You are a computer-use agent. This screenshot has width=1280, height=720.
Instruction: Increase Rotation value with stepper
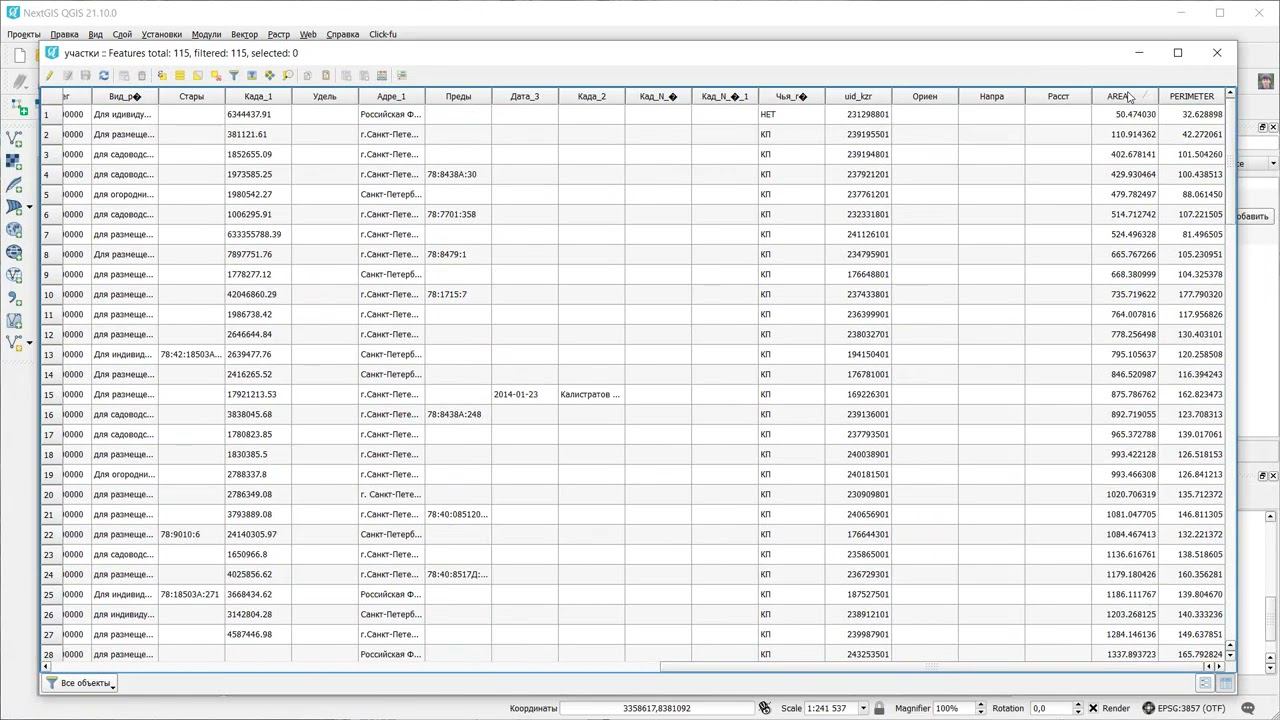(x=1078, y=704)
